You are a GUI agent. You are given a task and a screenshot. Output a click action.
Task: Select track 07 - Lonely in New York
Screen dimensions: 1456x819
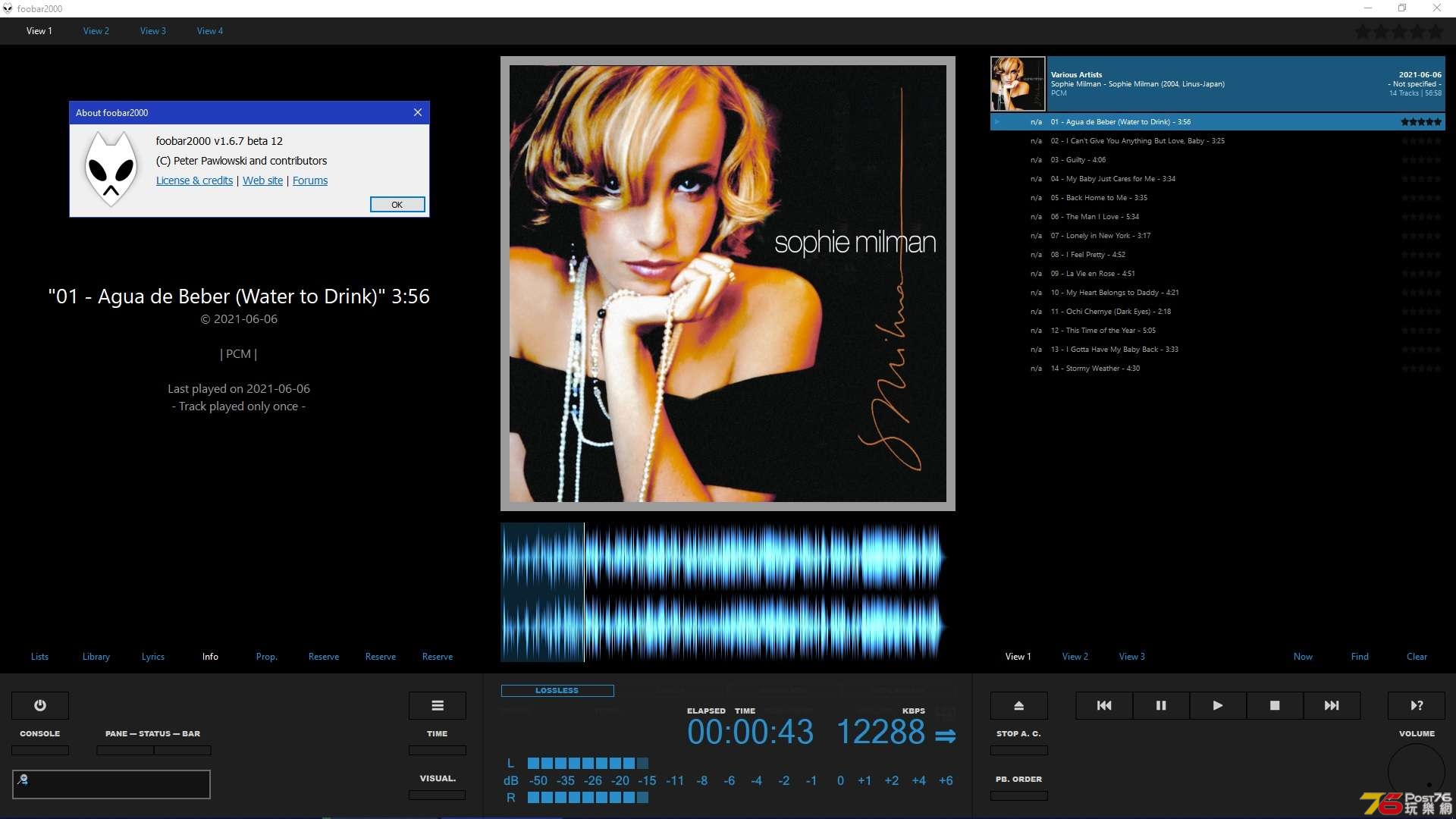click(x=1217, y=236)
